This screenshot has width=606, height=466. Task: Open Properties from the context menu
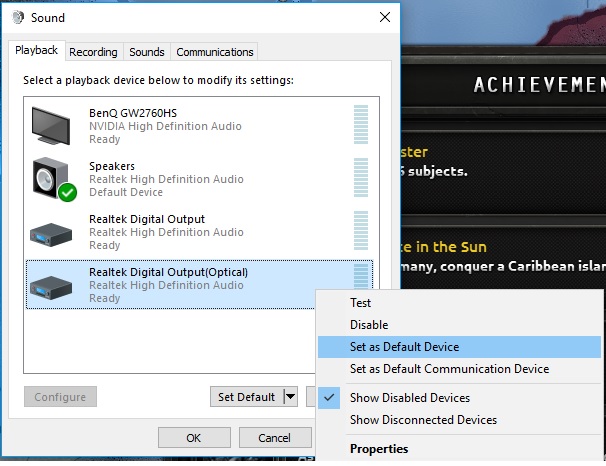379,449
